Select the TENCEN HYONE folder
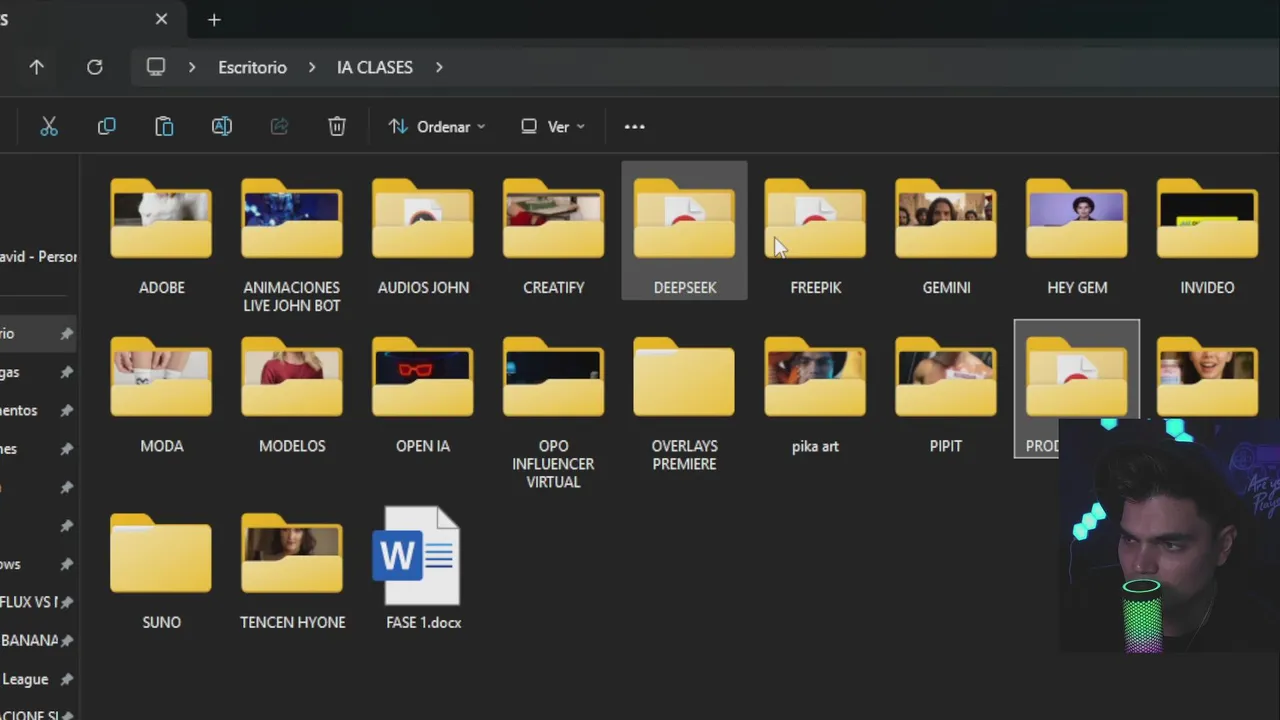Viewport: 1280px width, 720px height. (x=292, y=571)
